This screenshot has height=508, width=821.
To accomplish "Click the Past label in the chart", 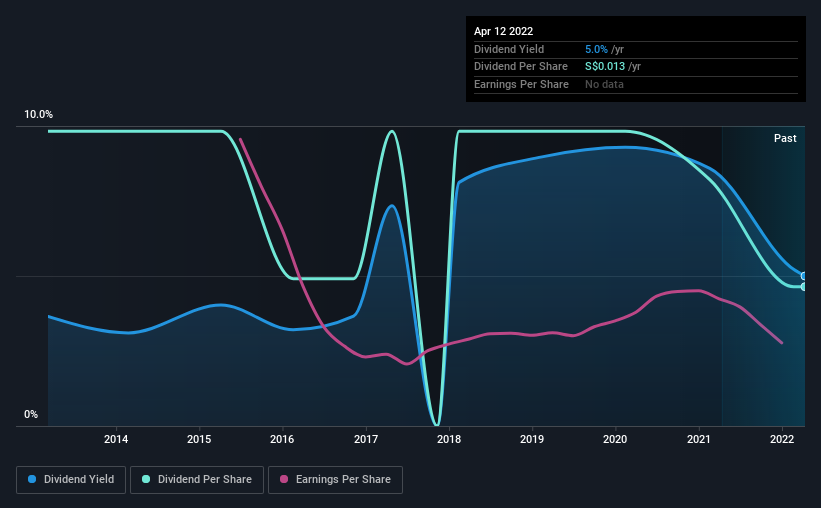I will (785, 138).
